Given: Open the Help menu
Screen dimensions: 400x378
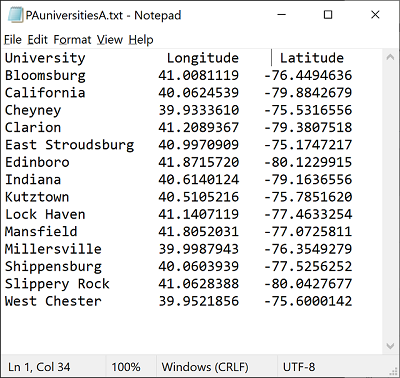Looking at the screenshot, I should (141, 40).
